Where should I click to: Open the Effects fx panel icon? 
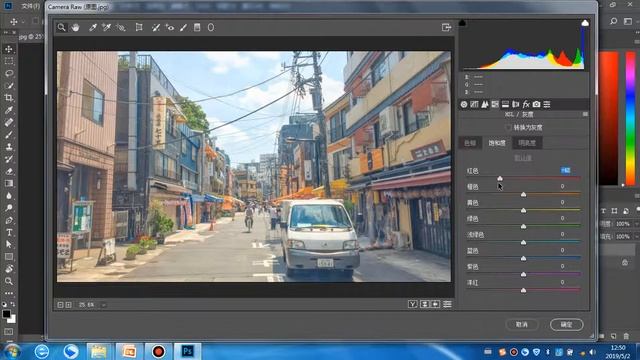[x=526, y=104]
